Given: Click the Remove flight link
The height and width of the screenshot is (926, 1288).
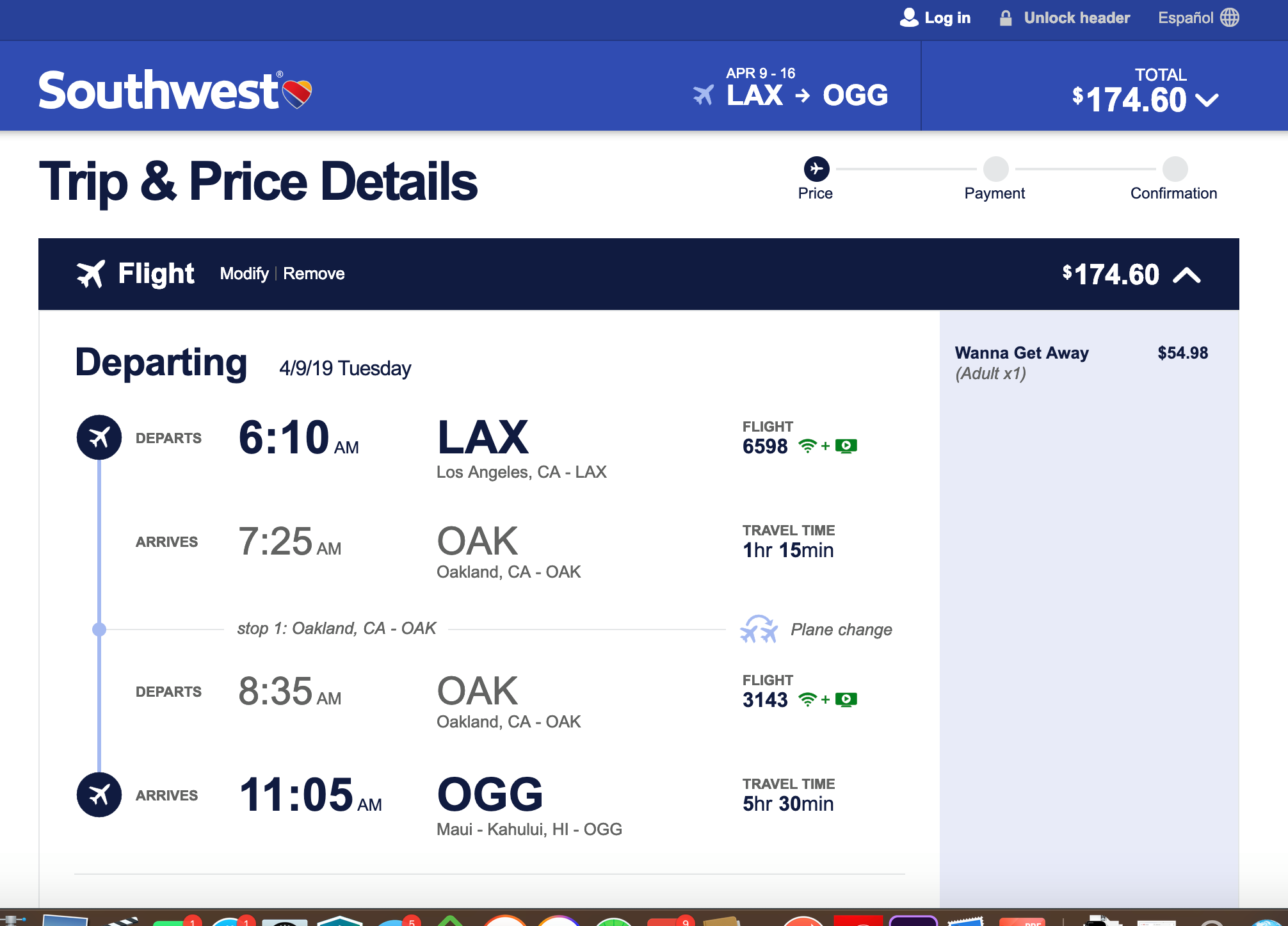Looking at the screenshot, I should 314,273.
